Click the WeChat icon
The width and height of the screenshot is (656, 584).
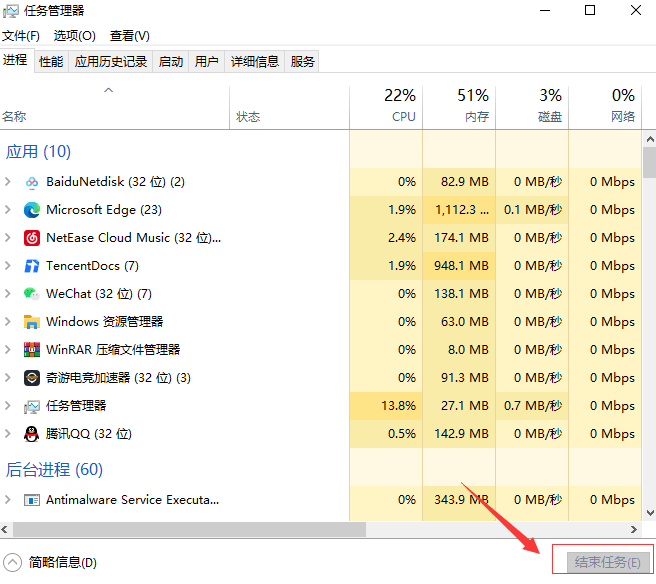click(x=32, y=294)
